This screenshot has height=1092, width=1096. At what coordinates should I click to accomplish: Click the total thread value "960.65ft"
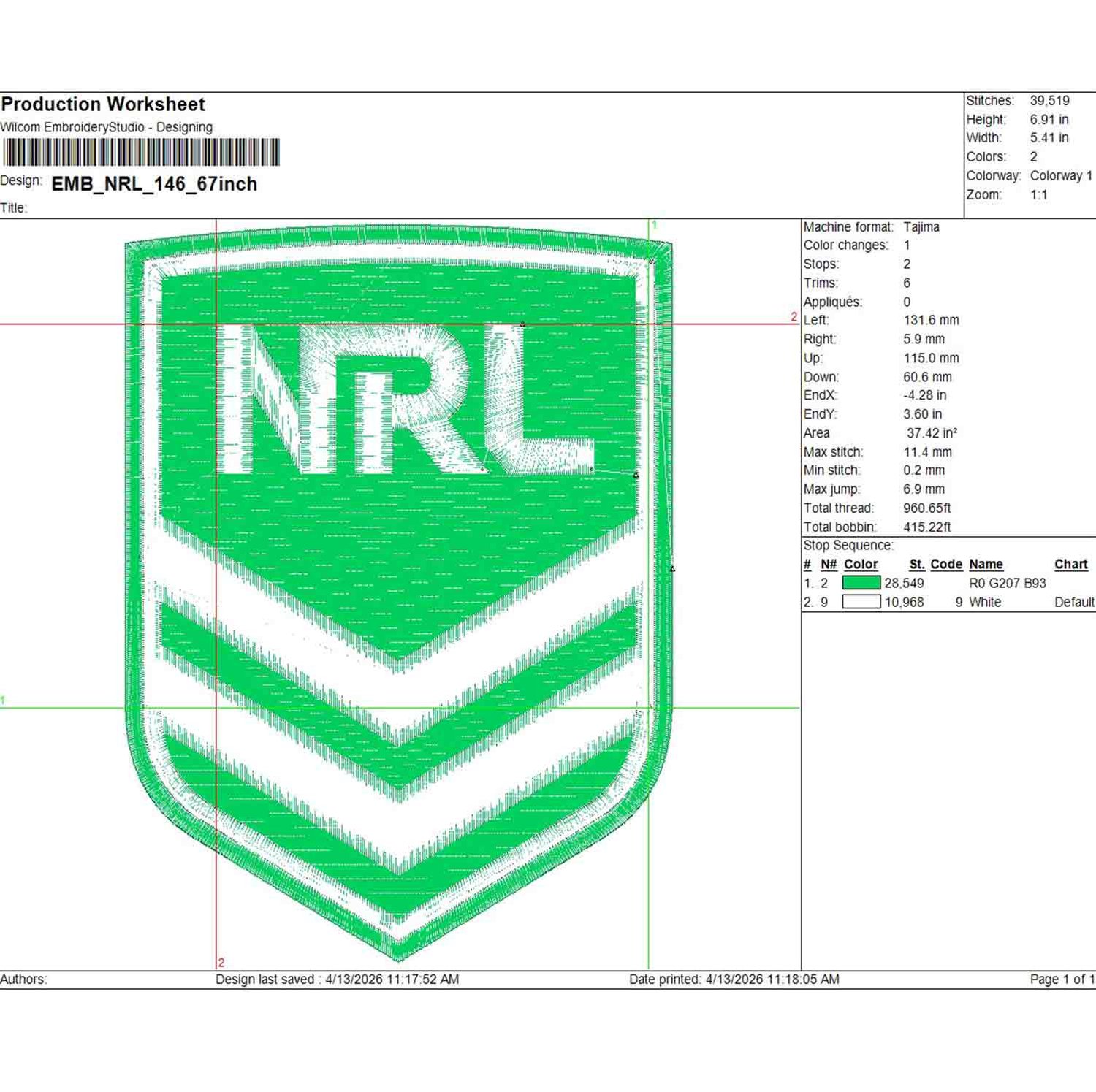point(927,508)
